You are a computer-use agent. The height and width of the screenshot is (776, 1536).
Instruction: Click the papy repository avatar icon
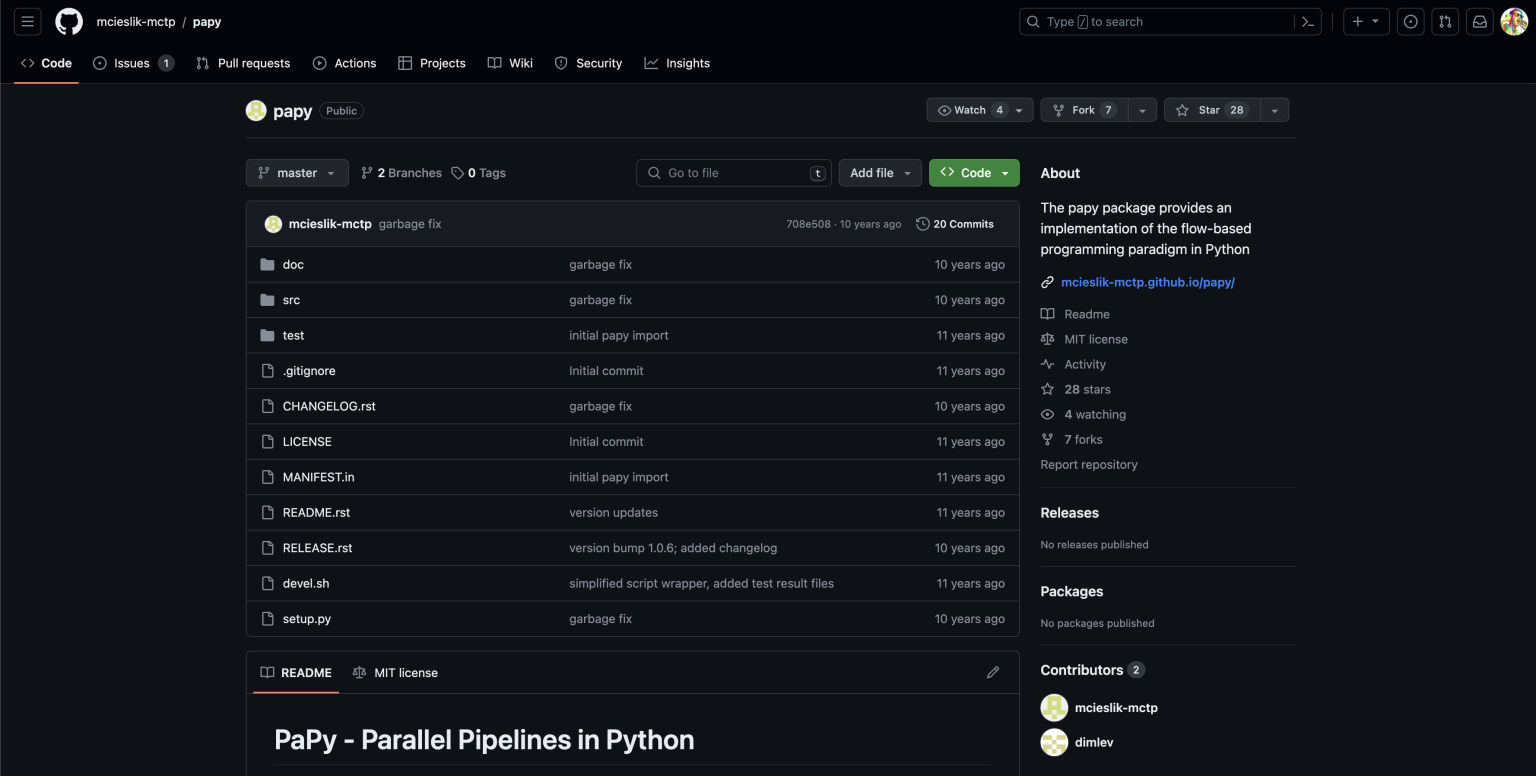click(256, 111)
